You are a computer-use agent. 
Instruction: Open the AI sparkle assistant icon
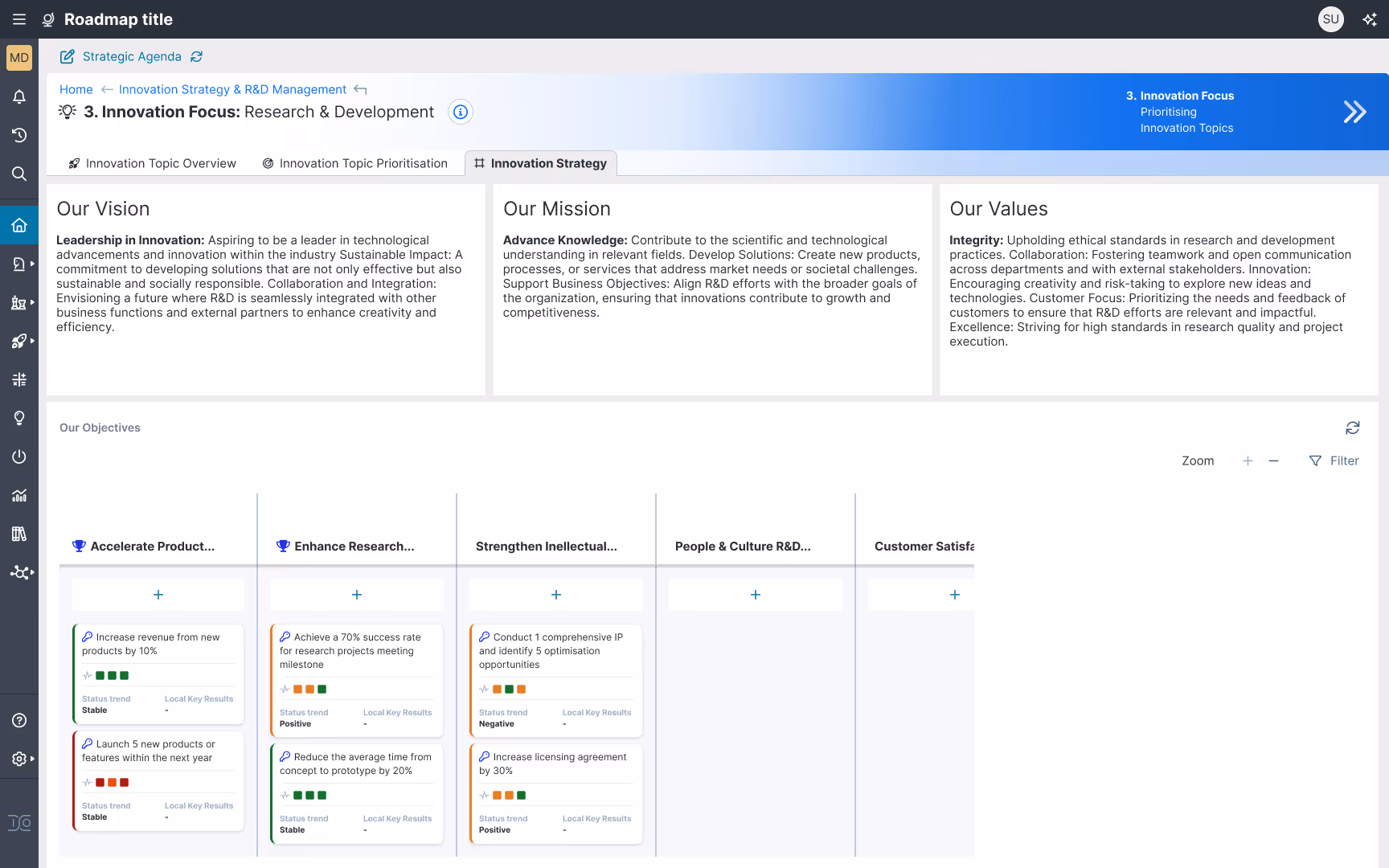(x=1370, y=19)
